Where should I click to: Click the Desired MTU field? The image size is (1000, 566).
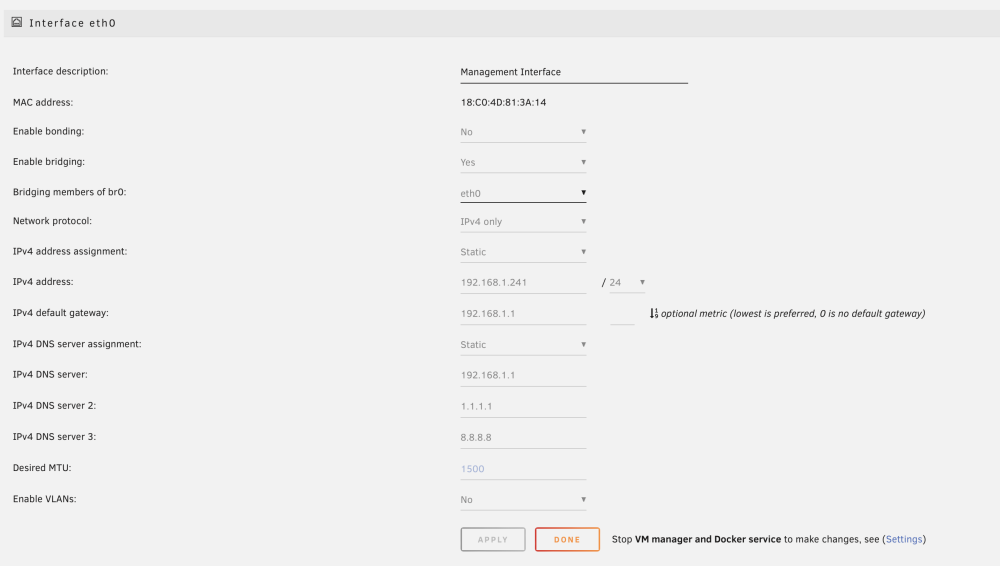pos(523,469)
